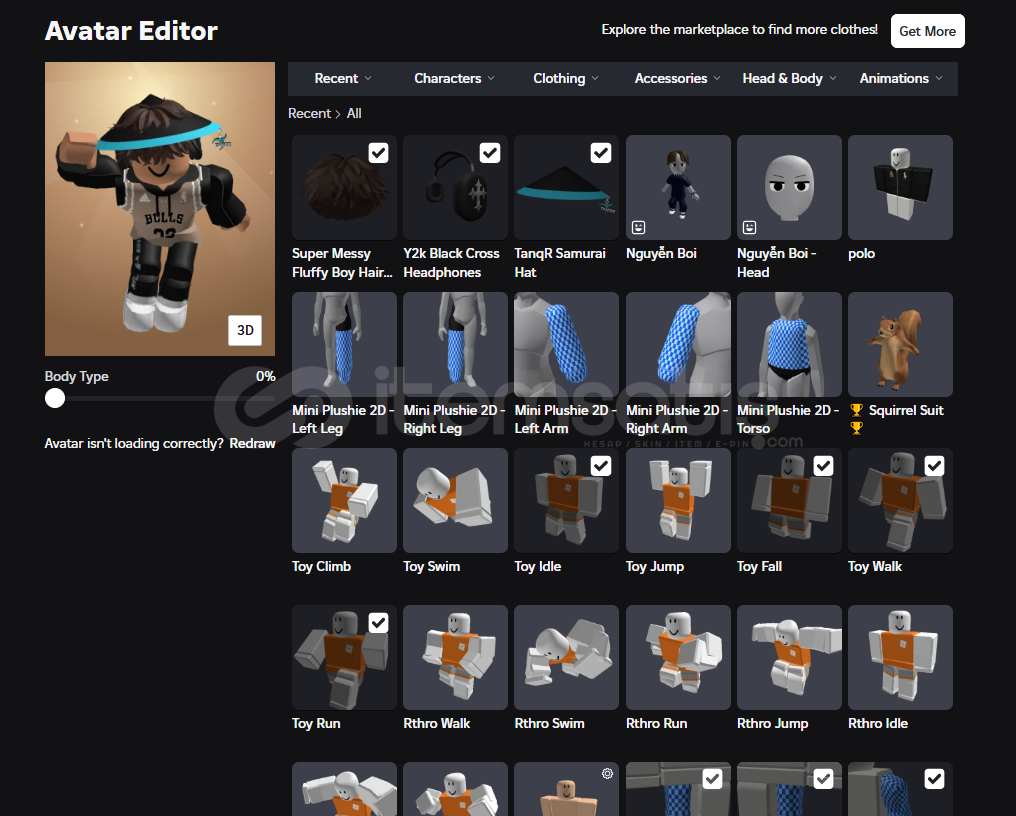Expand the Recent dropdown chevron

368,78
